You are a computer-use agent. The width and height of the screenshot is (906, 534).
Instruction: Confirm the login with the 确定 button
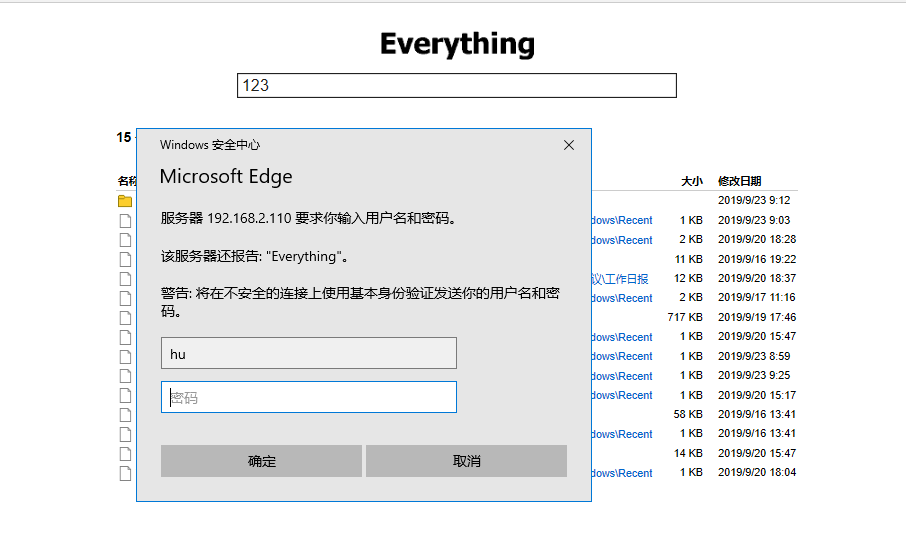(261, 461)
